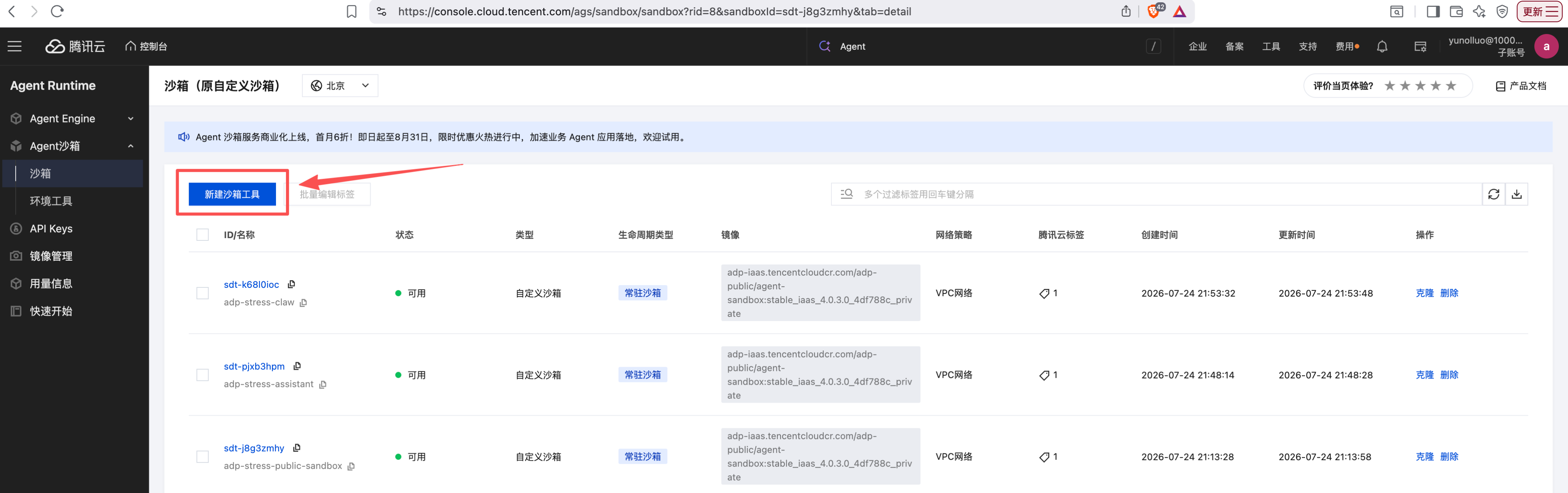This screenshot has height=493, width=1568.
Task: Toggle the browser sidebar panel icon
Action: [1433, 11]
